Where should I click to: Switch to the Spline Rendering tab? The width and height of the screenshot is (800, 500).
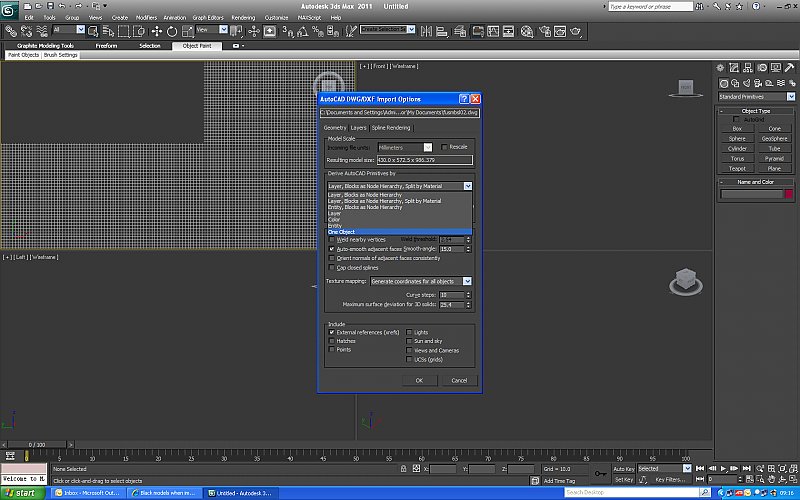pyautogui.click(x=391, y=128)
